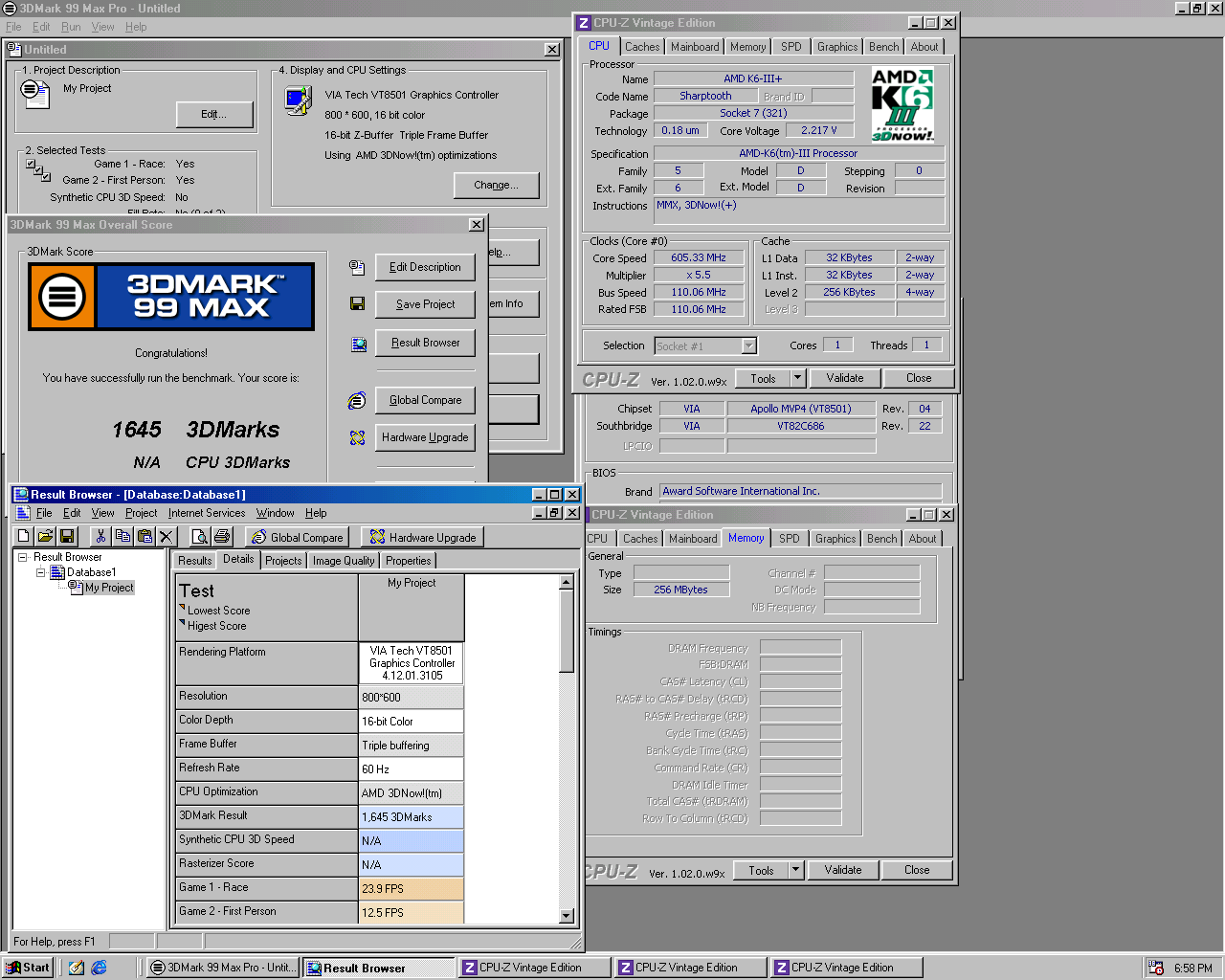Screen dimensions: 1225x980
Task: Click the Close button in CPU-Z Memory window
Action: pyautogui.click(x=917, y=870)
